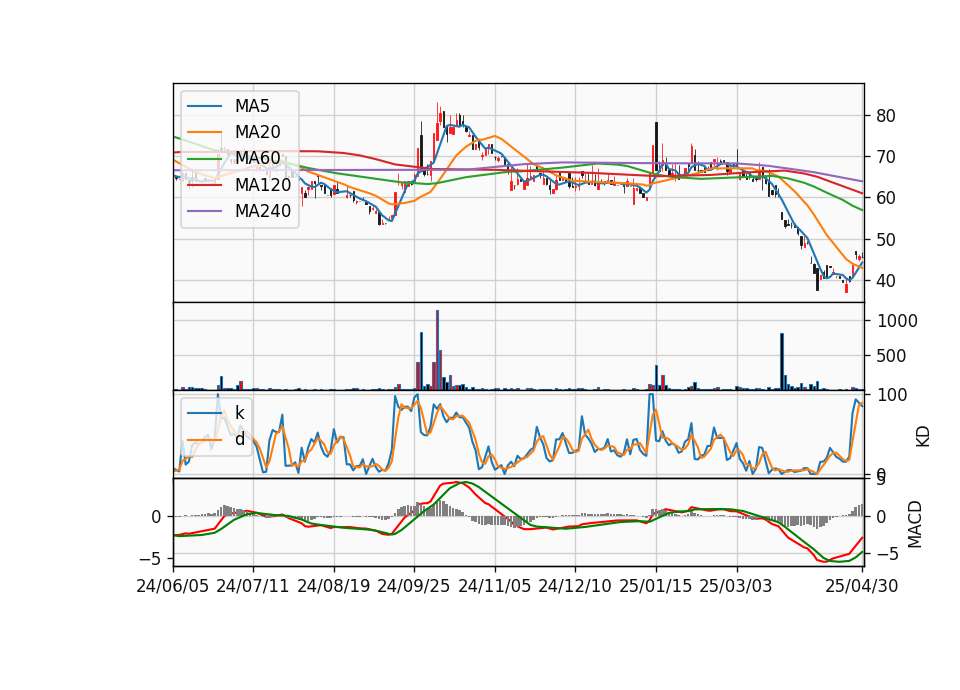Click the volume axis value 1000
Image resolution: width=960 pixels, height=690 pixels.
coord(897,321)
